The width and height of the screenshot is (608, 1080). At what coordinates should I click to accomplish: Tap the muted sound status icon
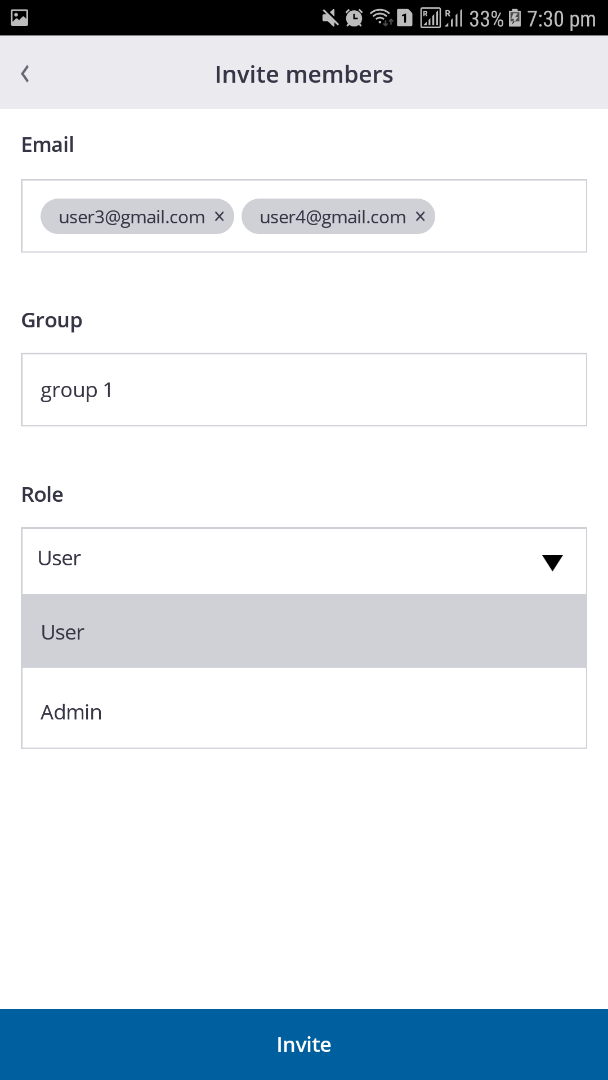[x=330, y=18]
